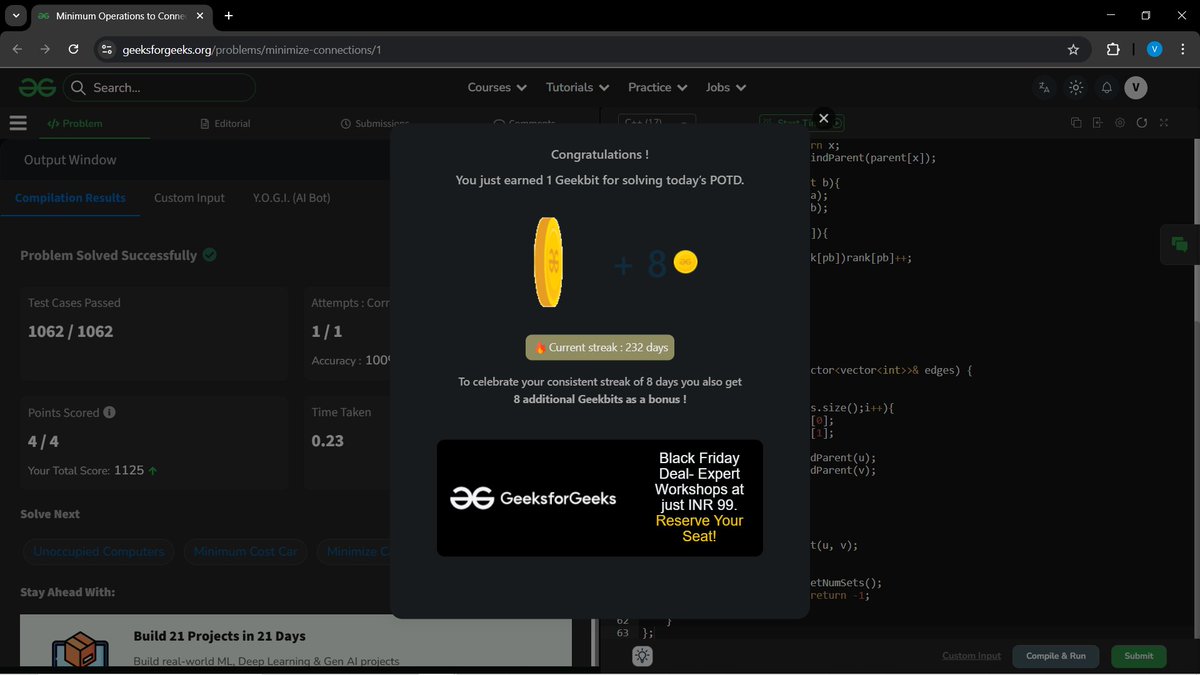Copy the editor code using the copy icon
1200x675 pixels.
1076,121
